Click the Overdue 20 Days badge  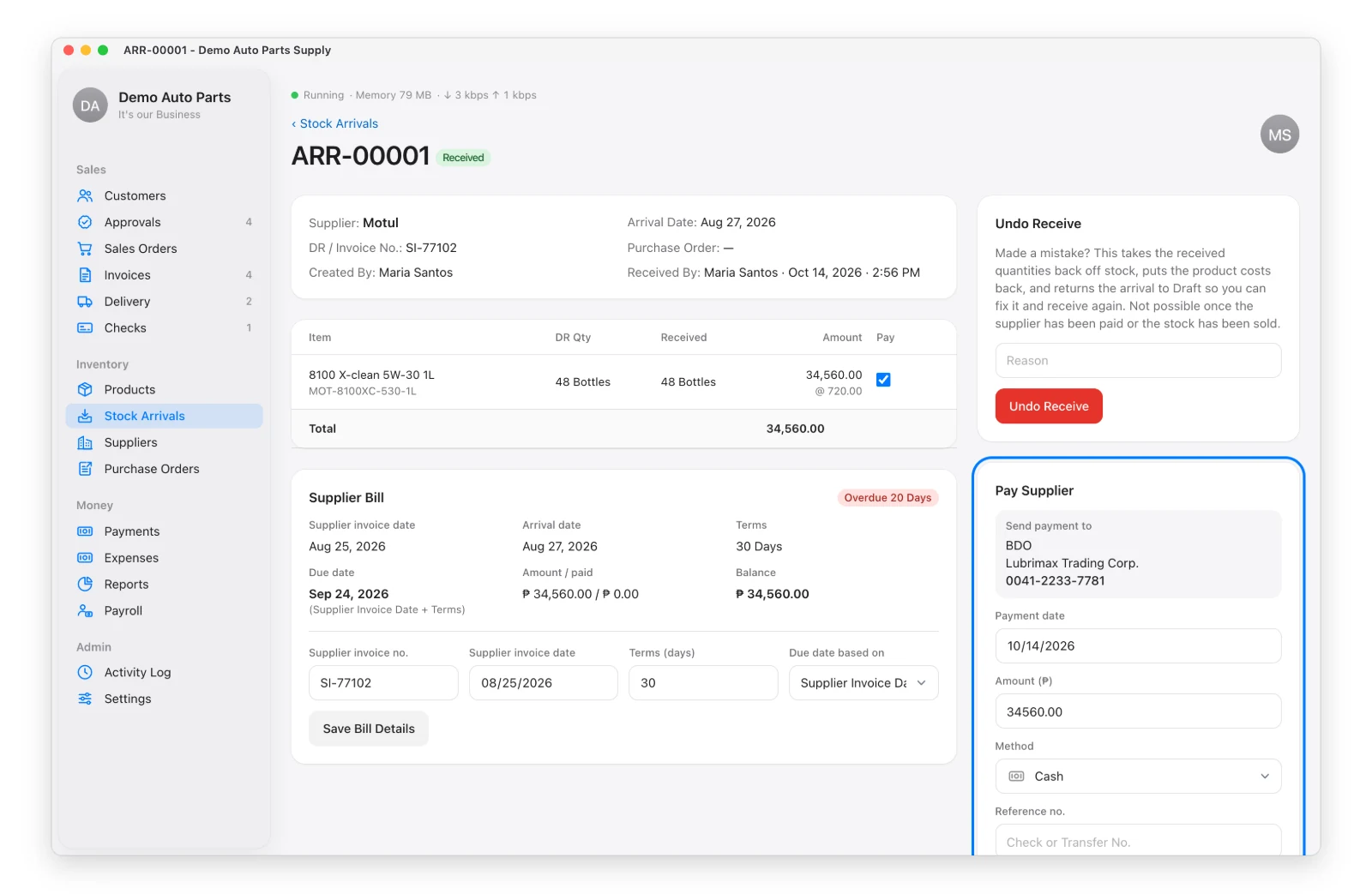(x=888, y=498)
